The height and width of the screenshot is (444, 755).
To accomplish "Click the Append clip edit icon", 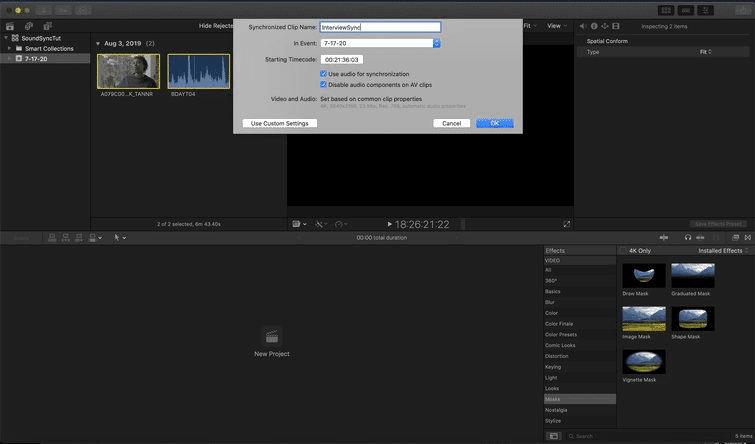I will pos(78,237).
